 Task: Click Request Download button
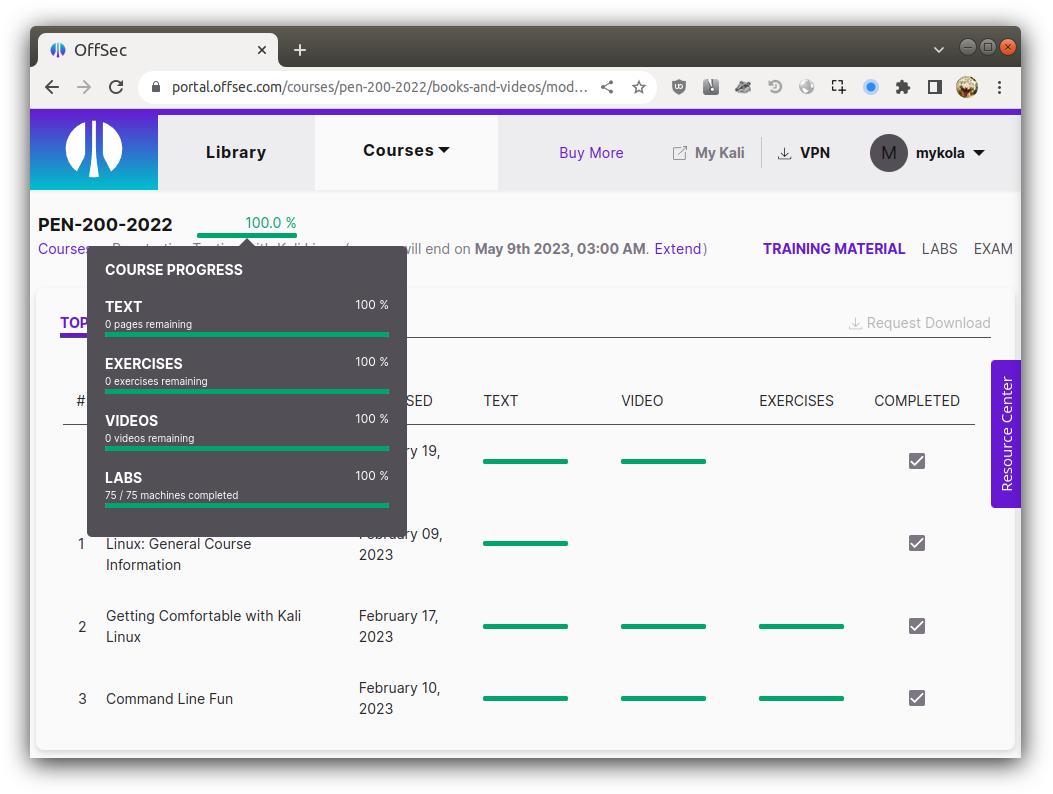pyautogui.click(x=919, y=323)
